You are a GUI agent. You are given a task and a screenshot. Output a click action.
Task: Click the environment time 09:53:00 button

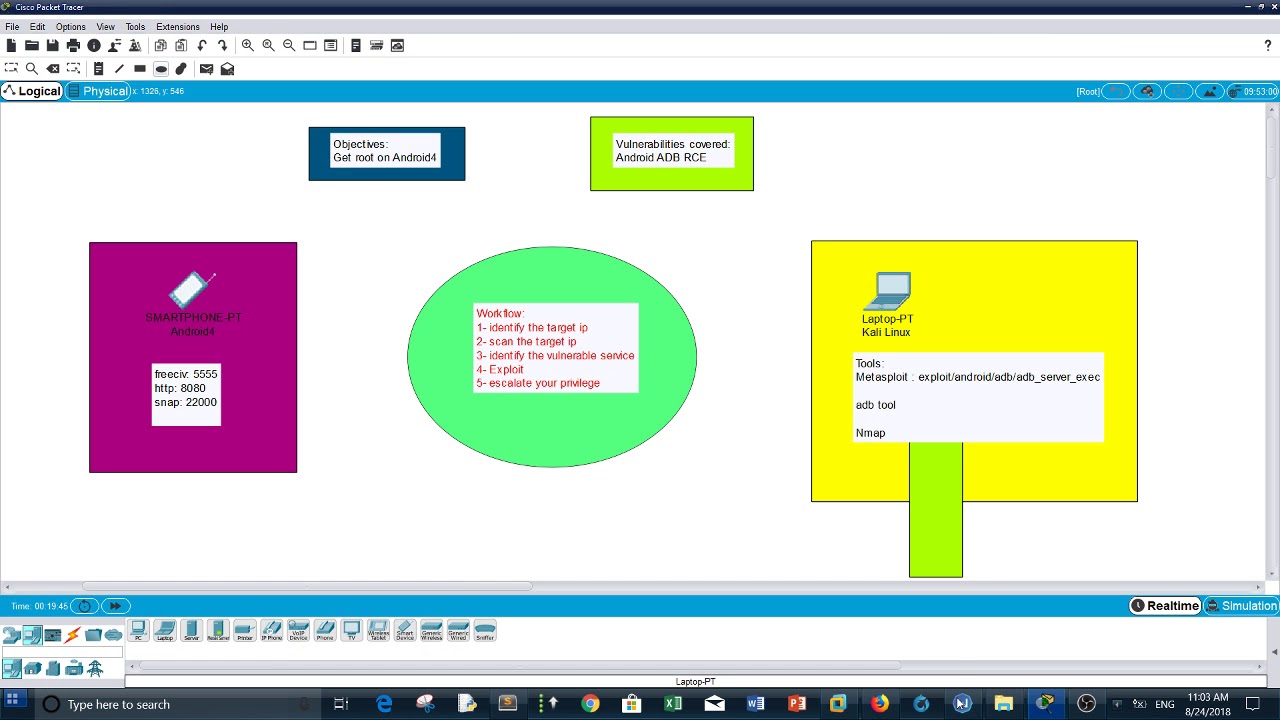point(1253,91)
